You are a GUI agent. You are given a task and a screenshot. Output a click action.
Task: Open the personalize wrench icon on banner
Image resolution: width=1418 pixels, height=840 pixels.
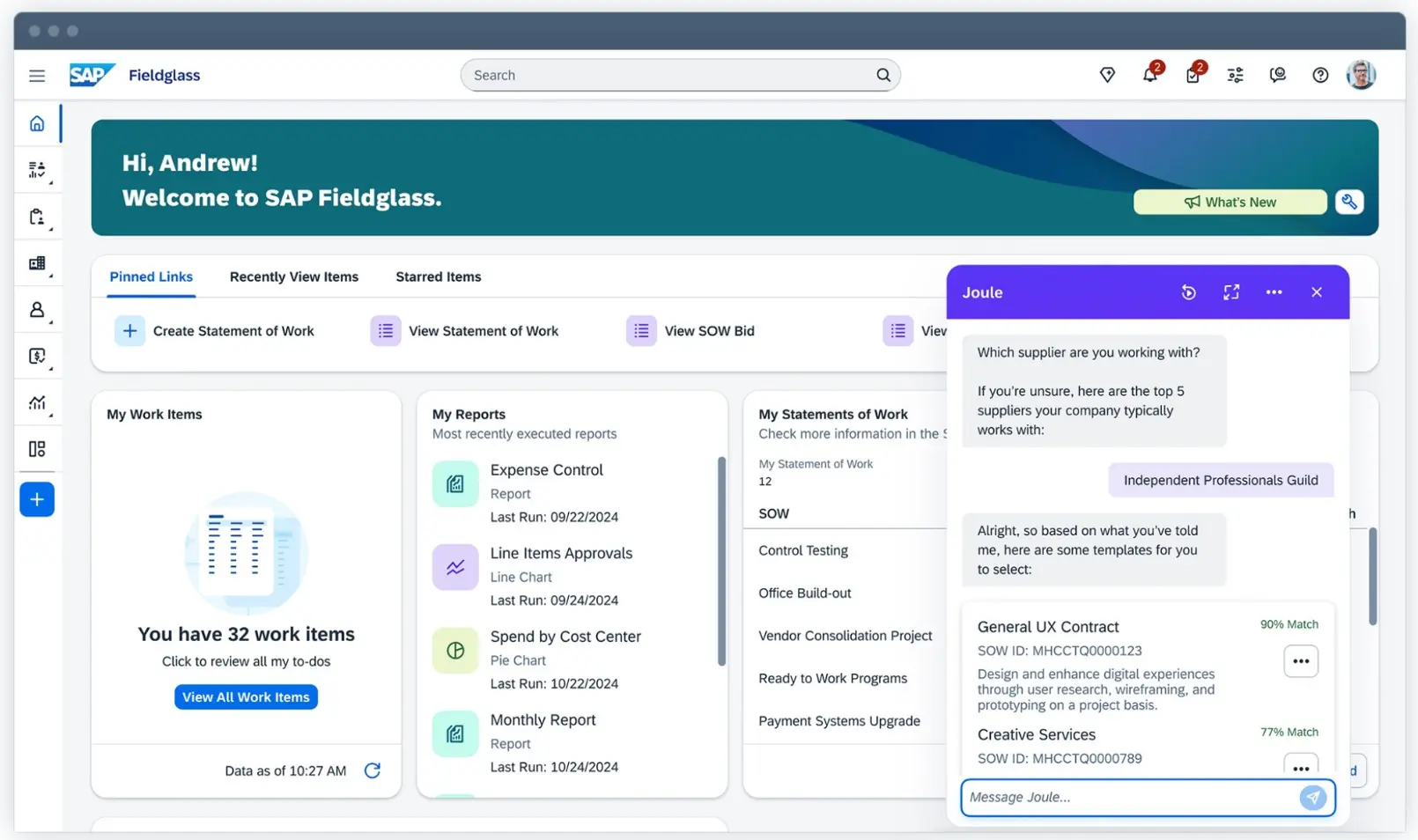pyautogui.click(x=1348, y=202)
